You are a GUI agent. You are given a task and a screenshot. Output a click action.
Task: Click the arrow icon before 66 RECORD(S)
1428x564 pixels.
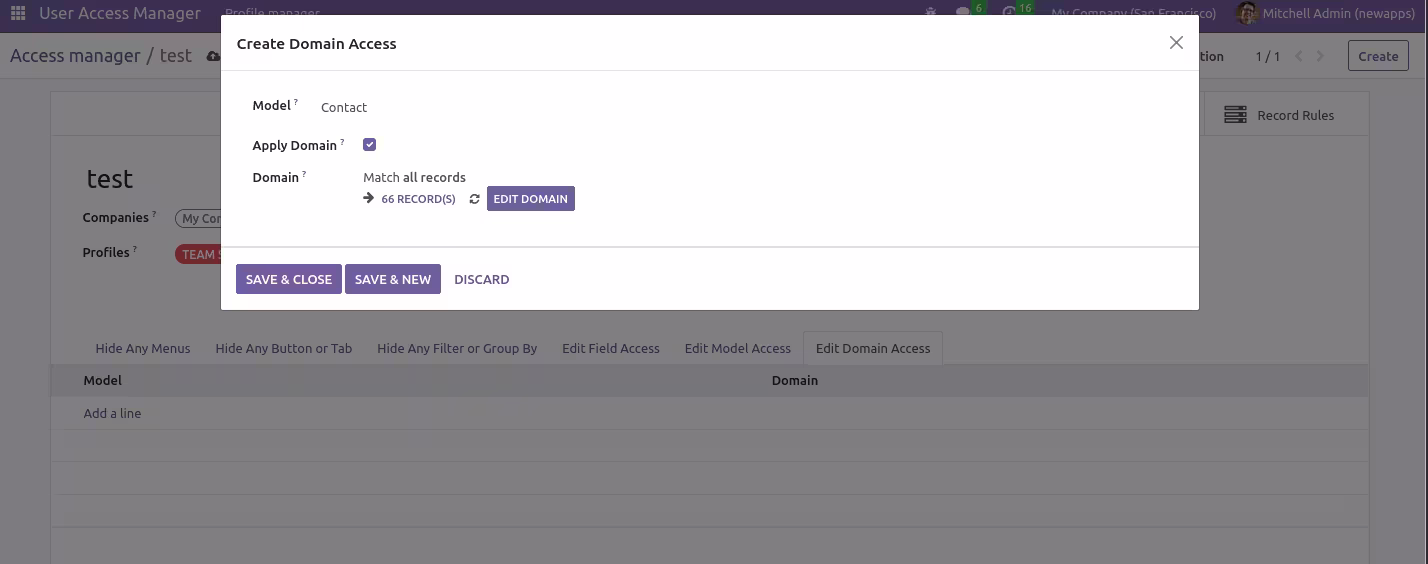(369, 199)
